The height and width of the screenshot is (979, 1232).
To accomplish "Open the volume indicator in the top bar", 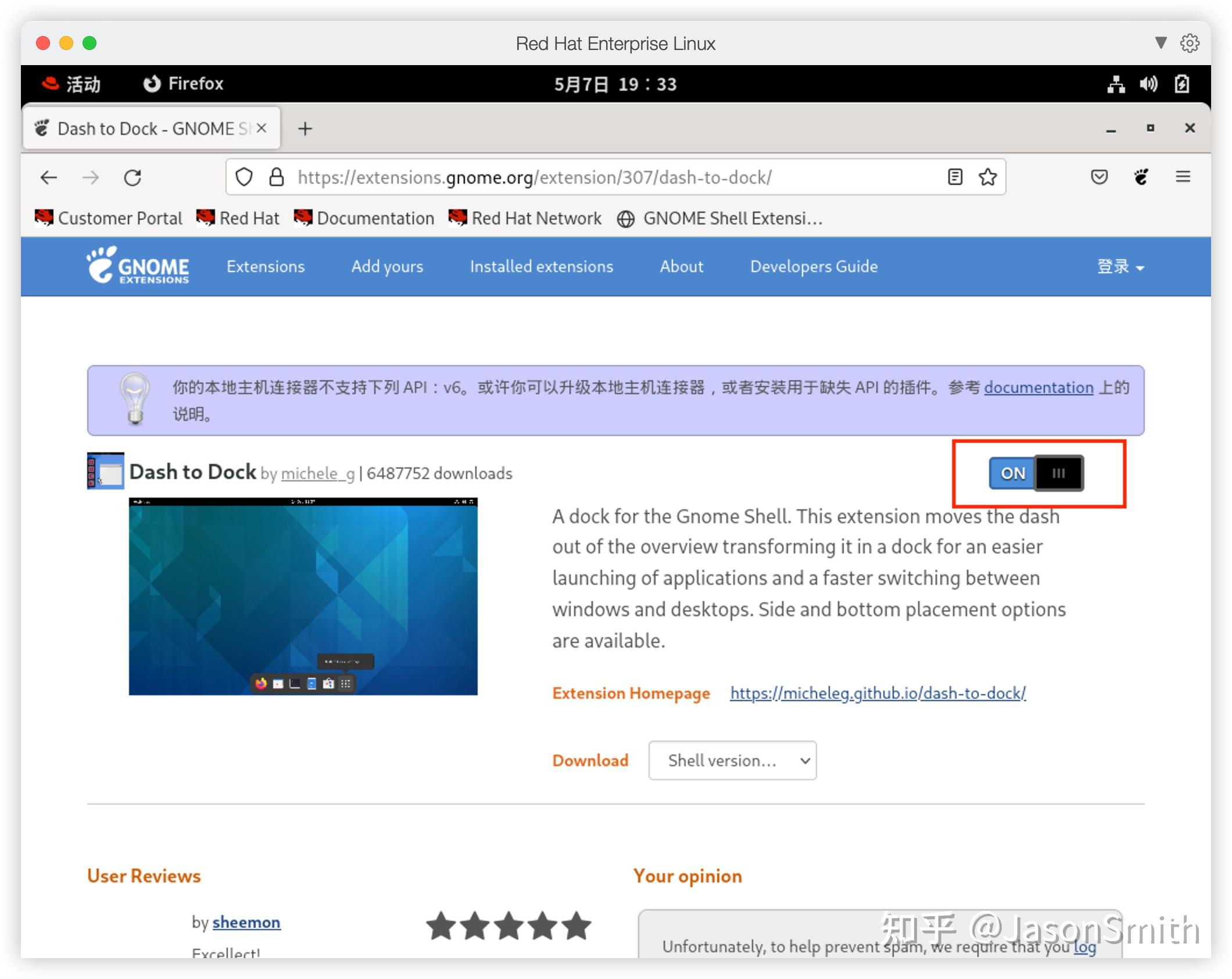I will (x=1148, y=84).
